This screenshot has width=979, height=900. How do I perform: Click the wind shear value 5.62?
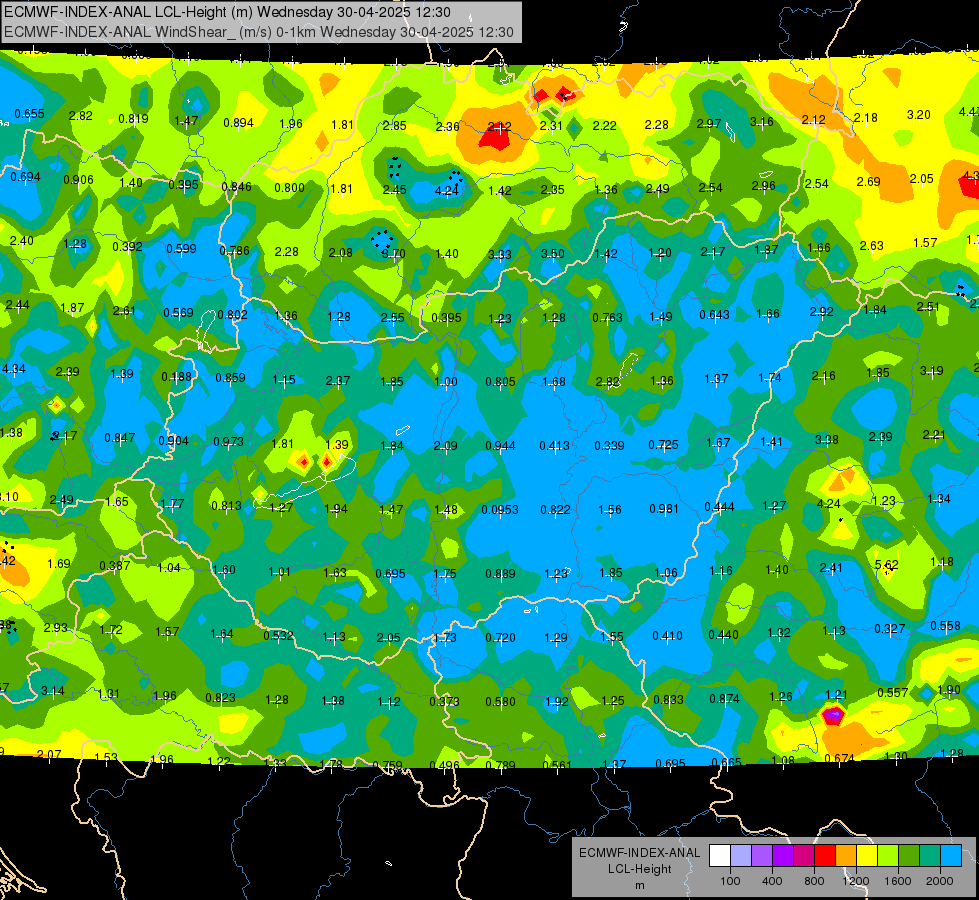click(x=886, y=565)
